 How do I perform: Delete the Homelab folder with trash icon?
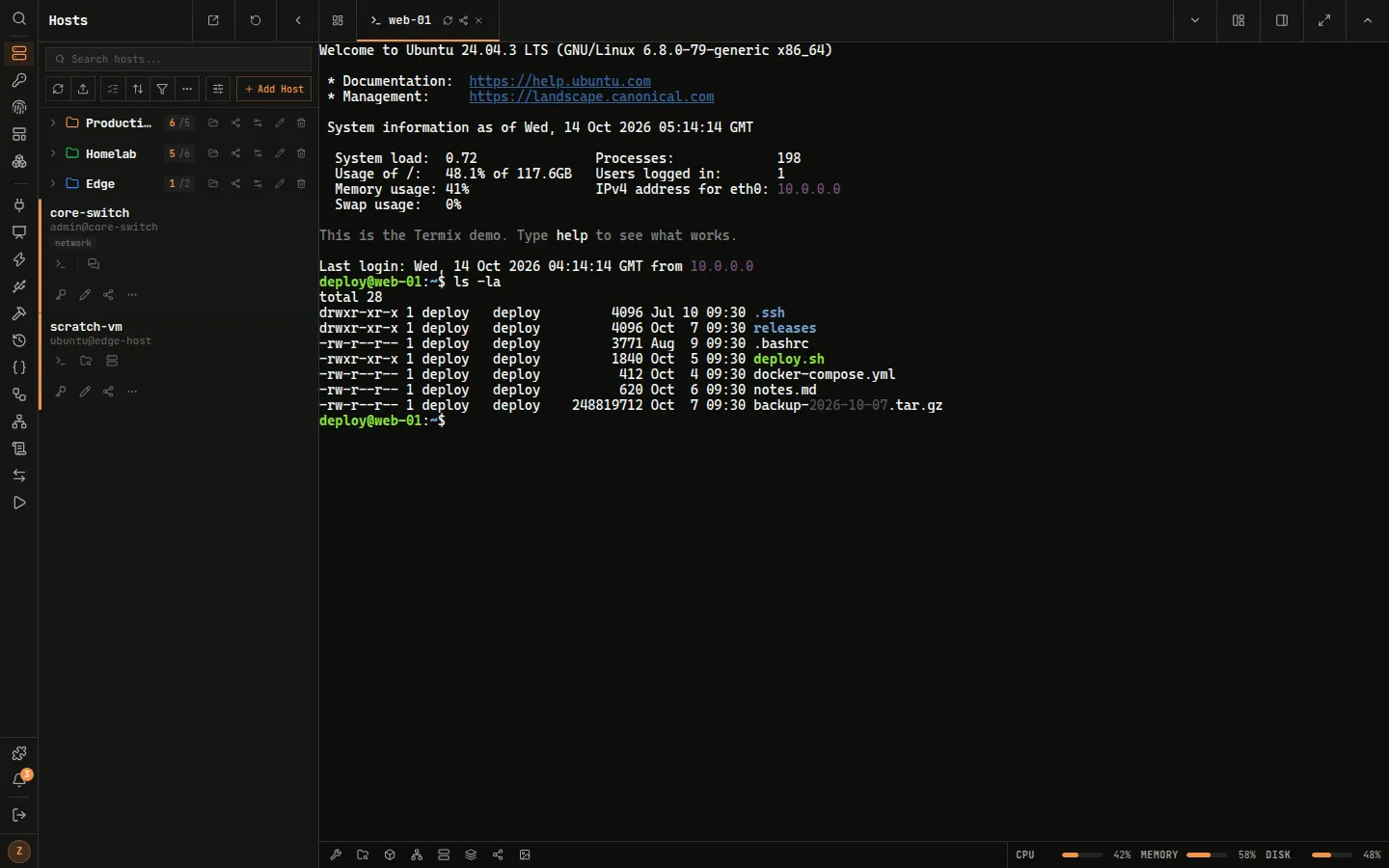tap(301, 153)
